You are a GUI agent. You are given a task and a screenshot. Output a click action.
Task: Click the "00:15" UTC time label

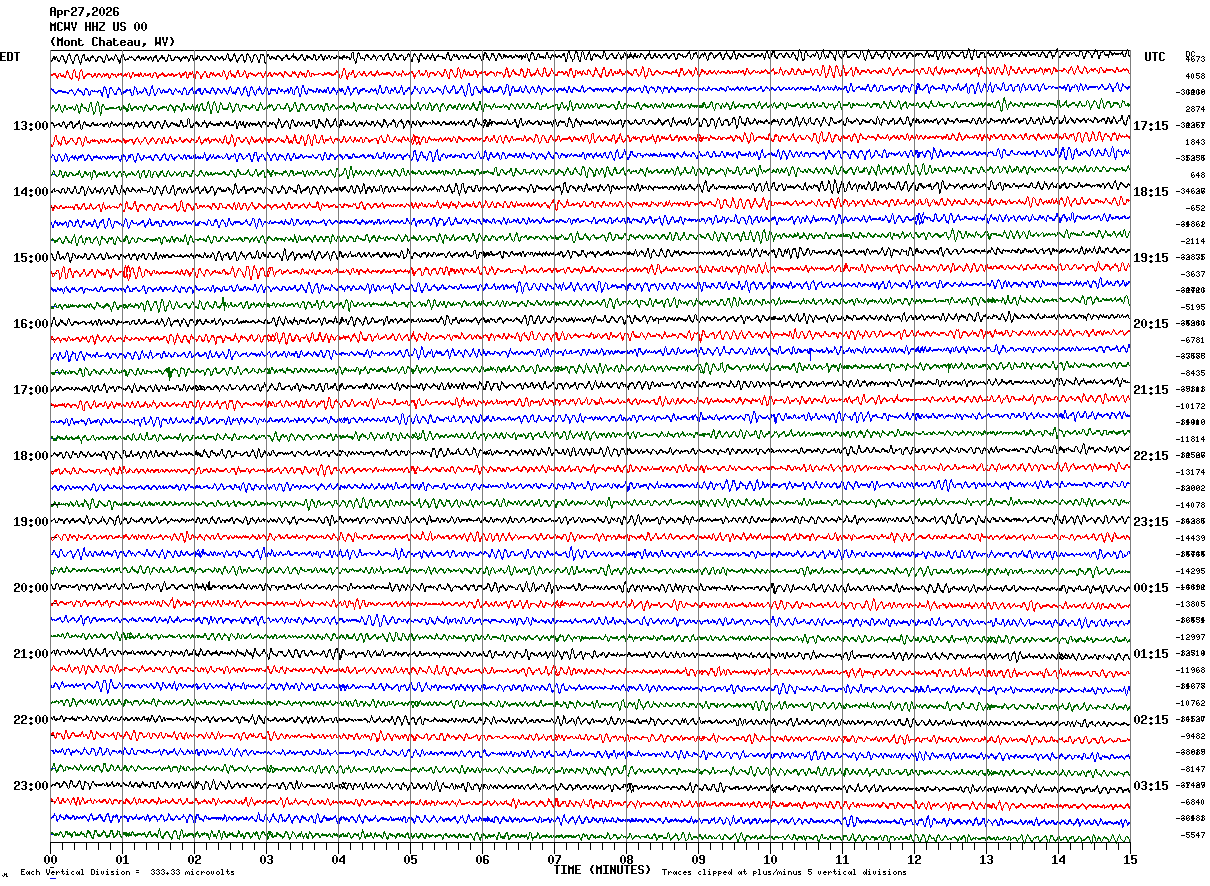point(1151,588)
